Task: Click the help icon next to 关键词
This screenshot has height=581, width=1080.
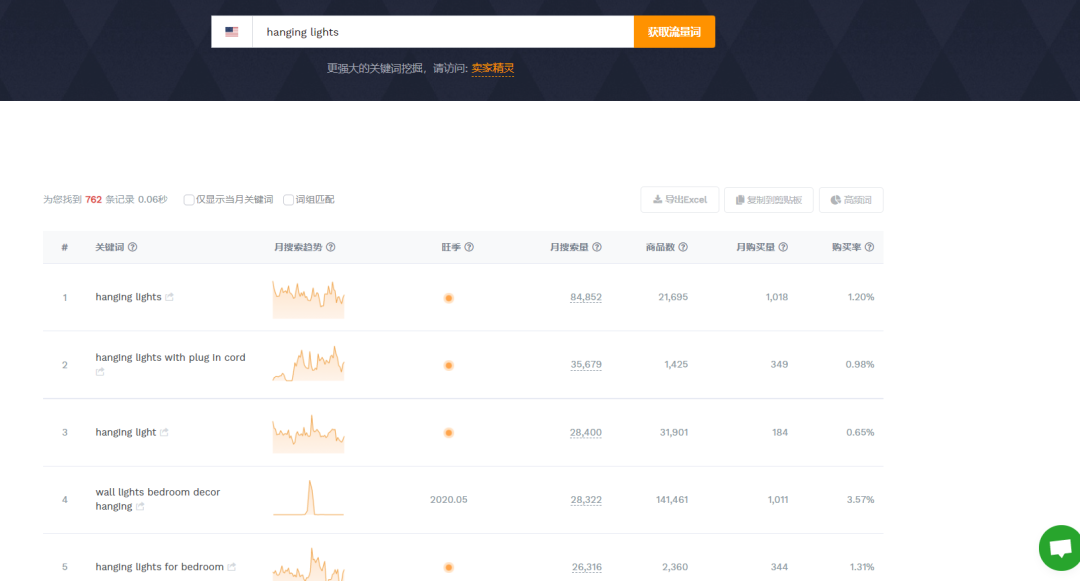Action: coord(132,247)
